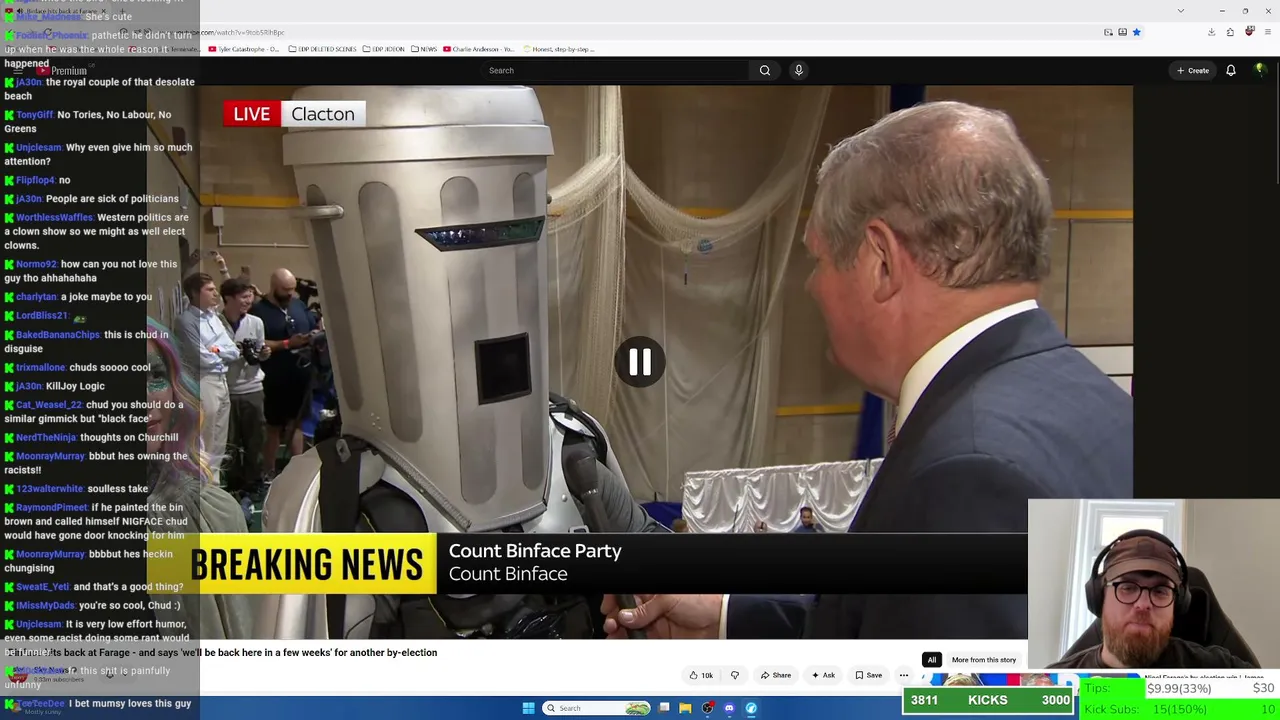
Task: Click chat username NerdTheNinja
Action: pos(46,438)
